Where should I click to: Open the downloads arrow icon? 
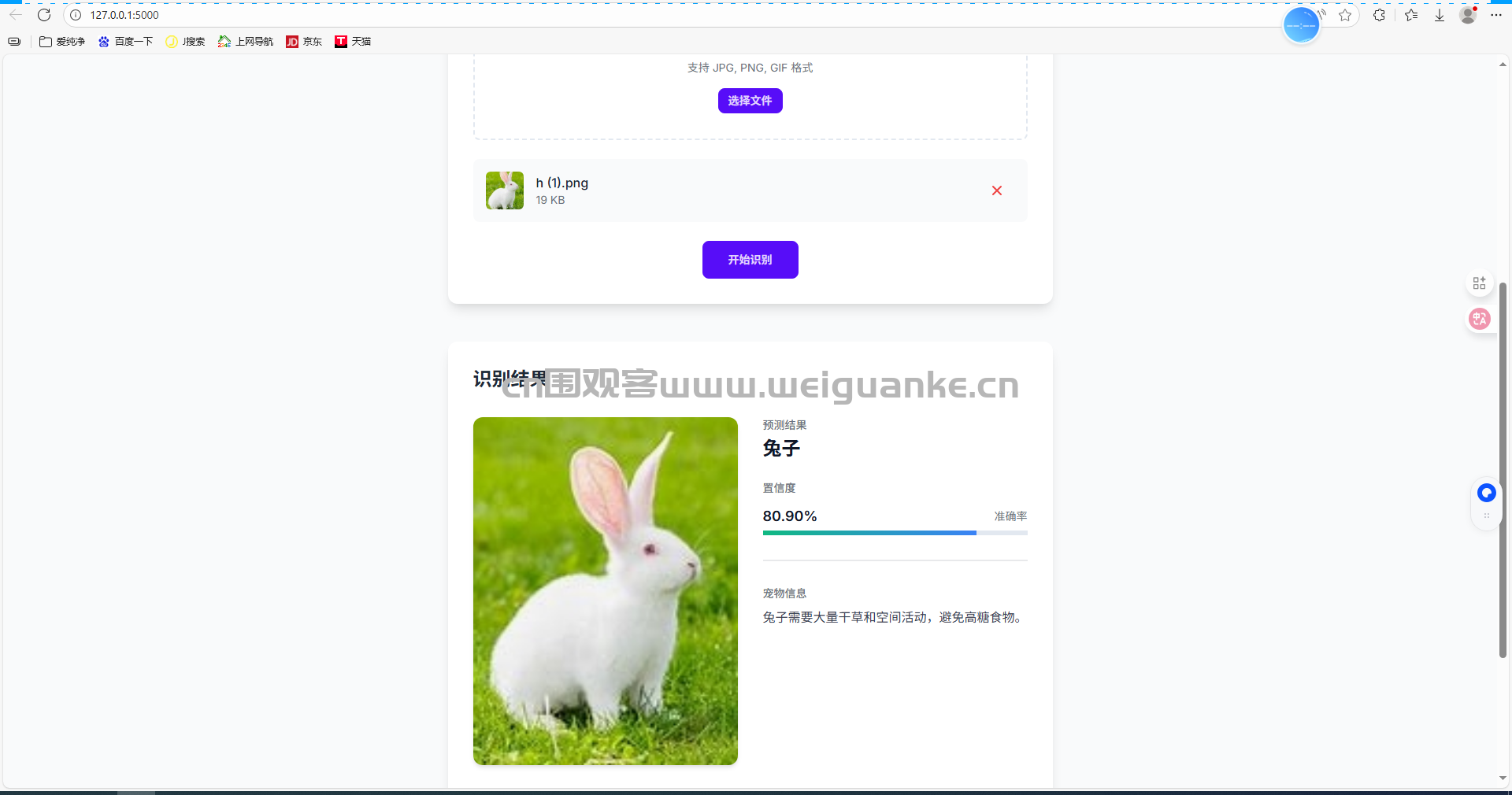click(1440, 15)
